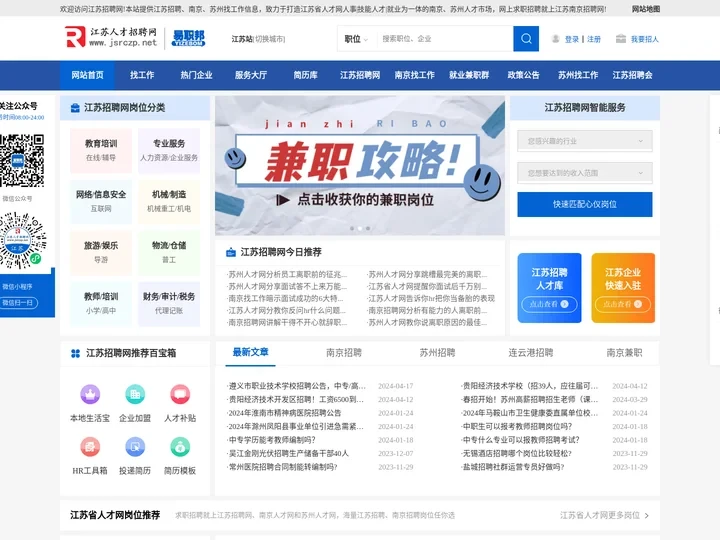Viewport: 720px width, 540px height.
Task: Open the 江苏招聘人才库 blue card
Action: (549, 288)
